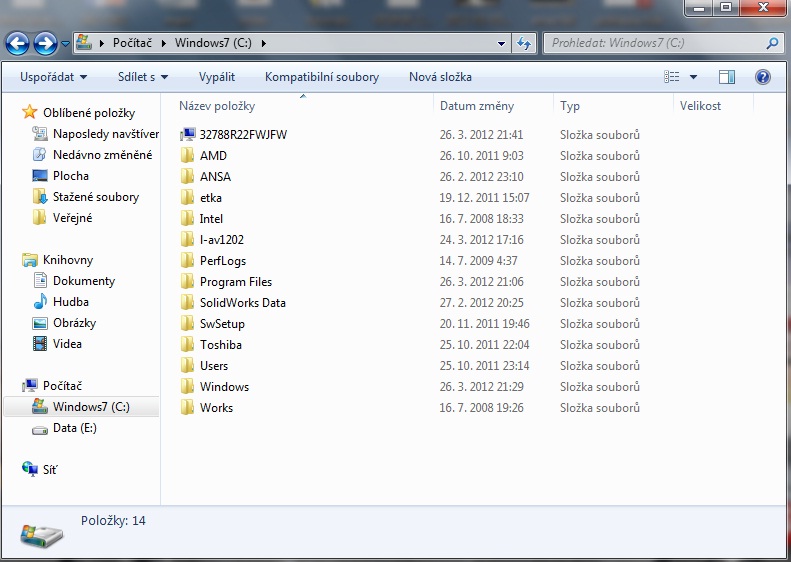This screenshot has height=562, width=791.
Task: Click Windows7 (C:) in the address bar
Action: coord(213,43)
